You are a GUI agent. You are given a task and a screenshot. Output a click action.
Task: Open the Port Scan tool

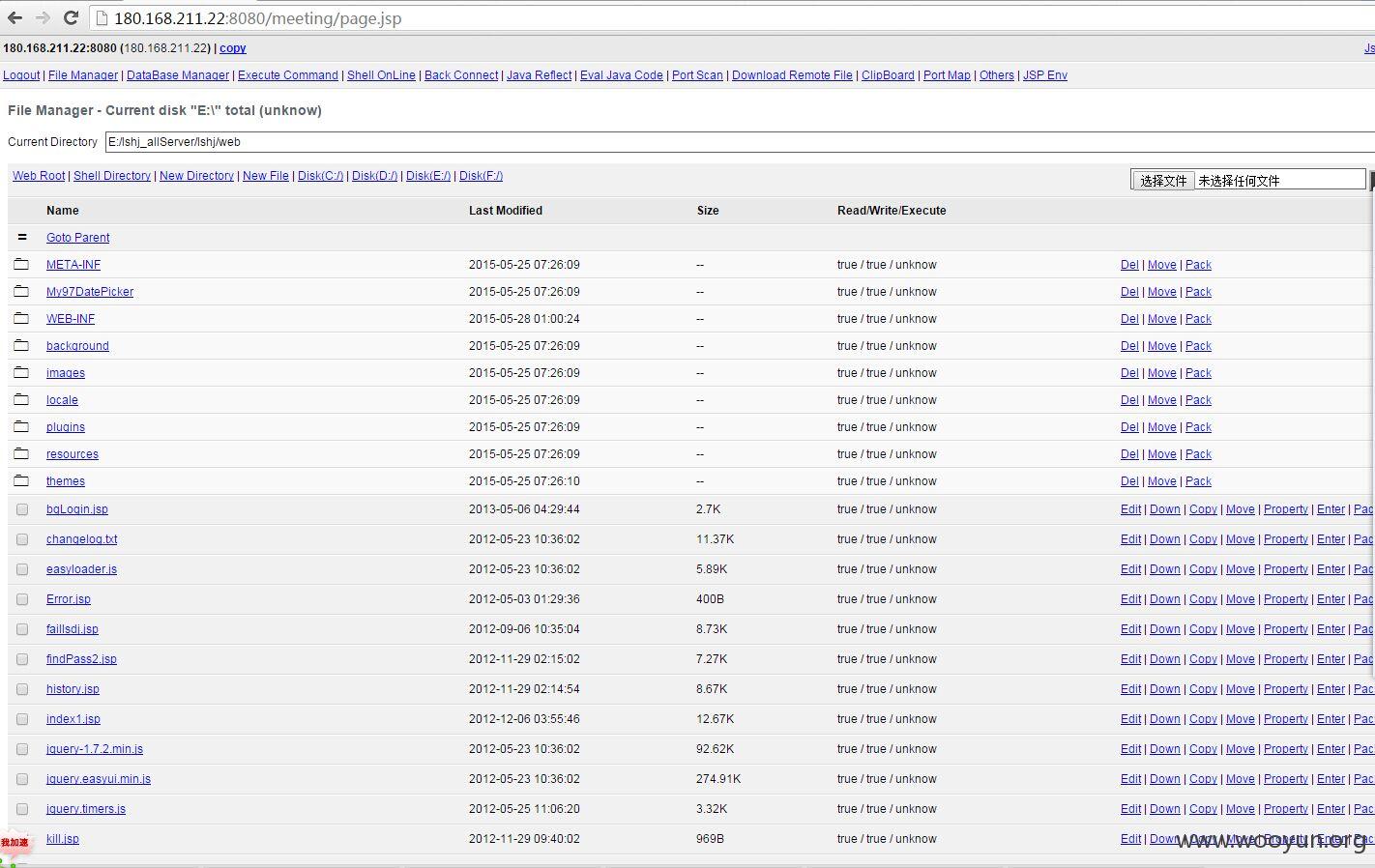[697, 75]
